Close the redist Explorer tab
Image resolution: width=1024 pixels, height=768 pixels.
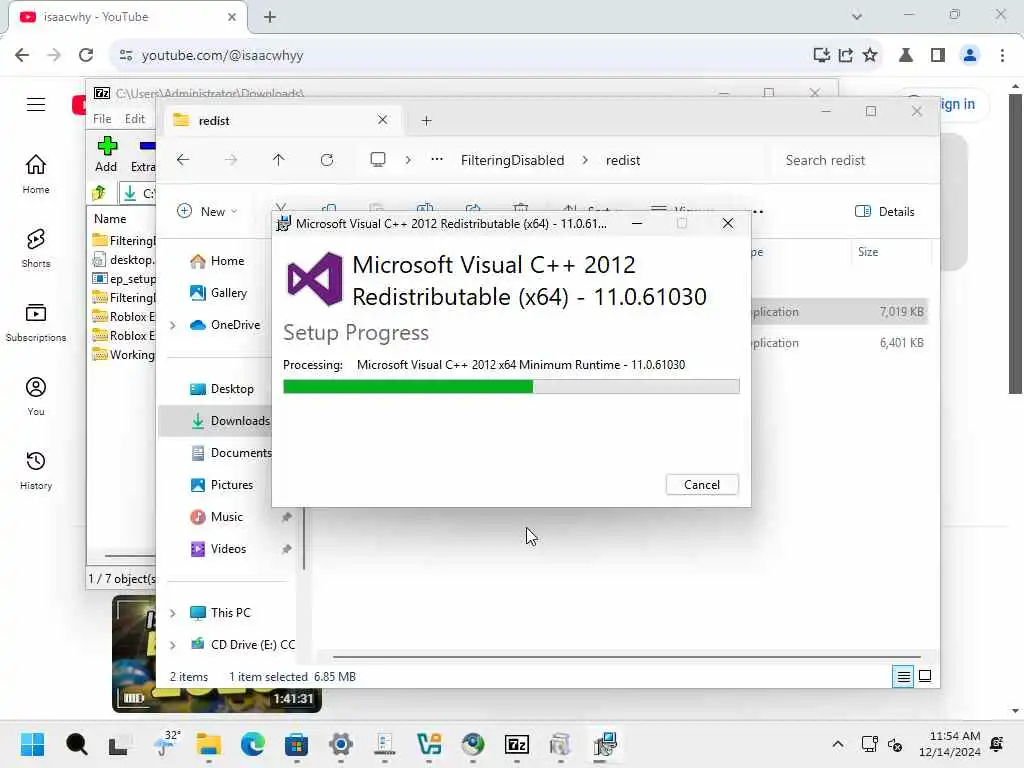382,120
